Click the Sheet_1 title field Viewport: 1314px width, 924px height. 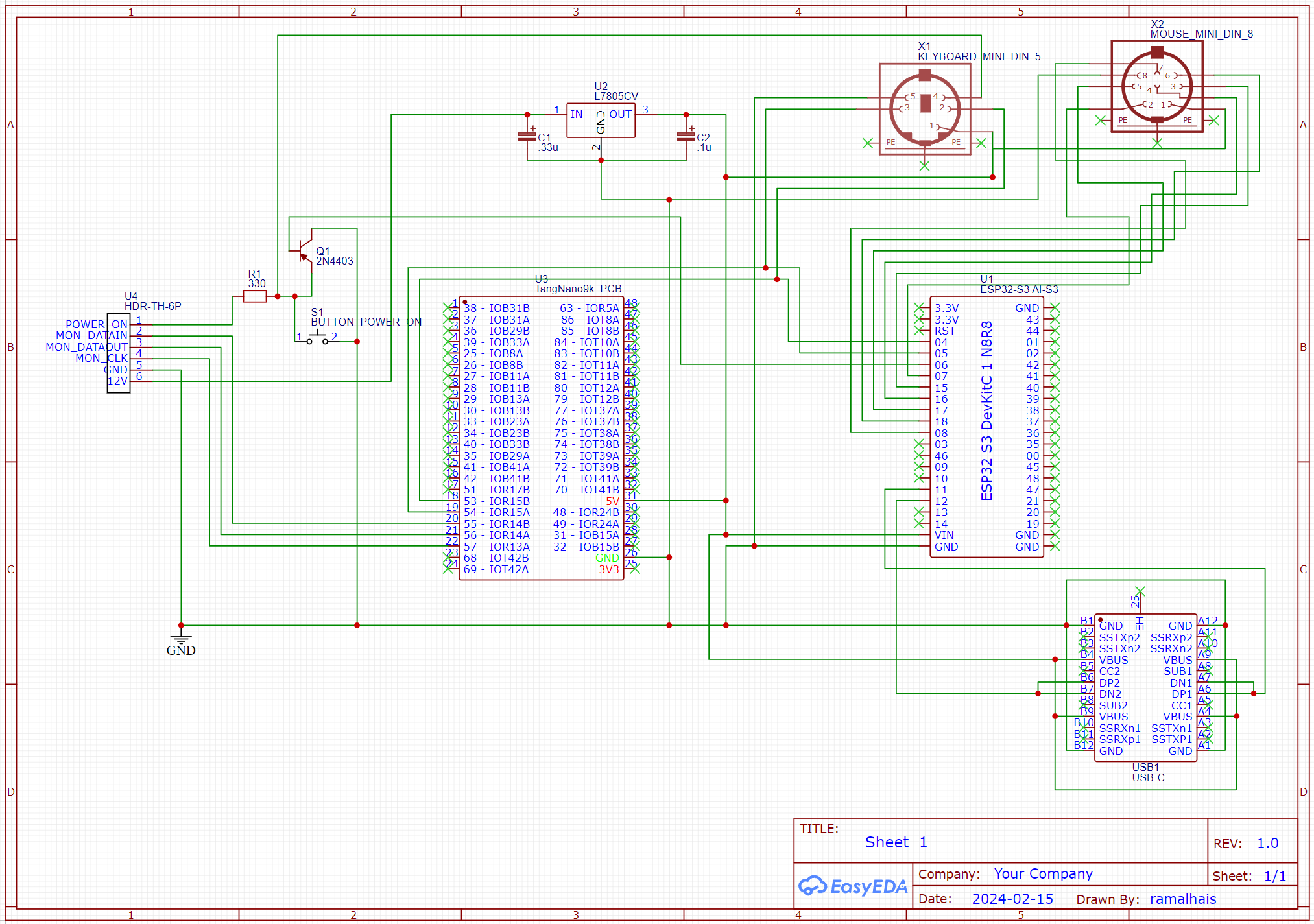(896, 842)
